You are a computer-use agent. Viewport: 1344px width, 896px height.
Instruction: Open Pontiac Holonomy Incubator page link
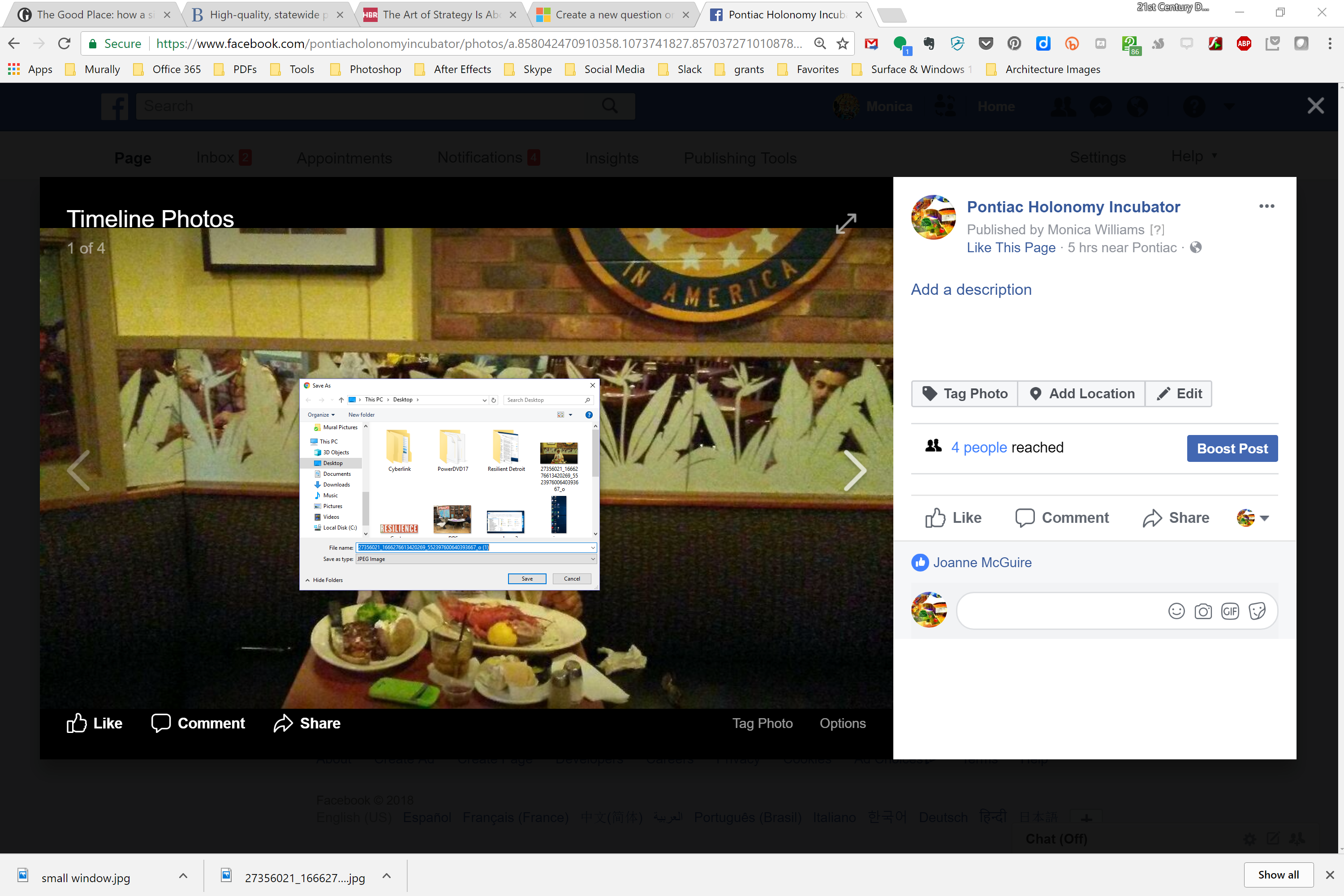pyautogui.click(x=1073, y=207)
